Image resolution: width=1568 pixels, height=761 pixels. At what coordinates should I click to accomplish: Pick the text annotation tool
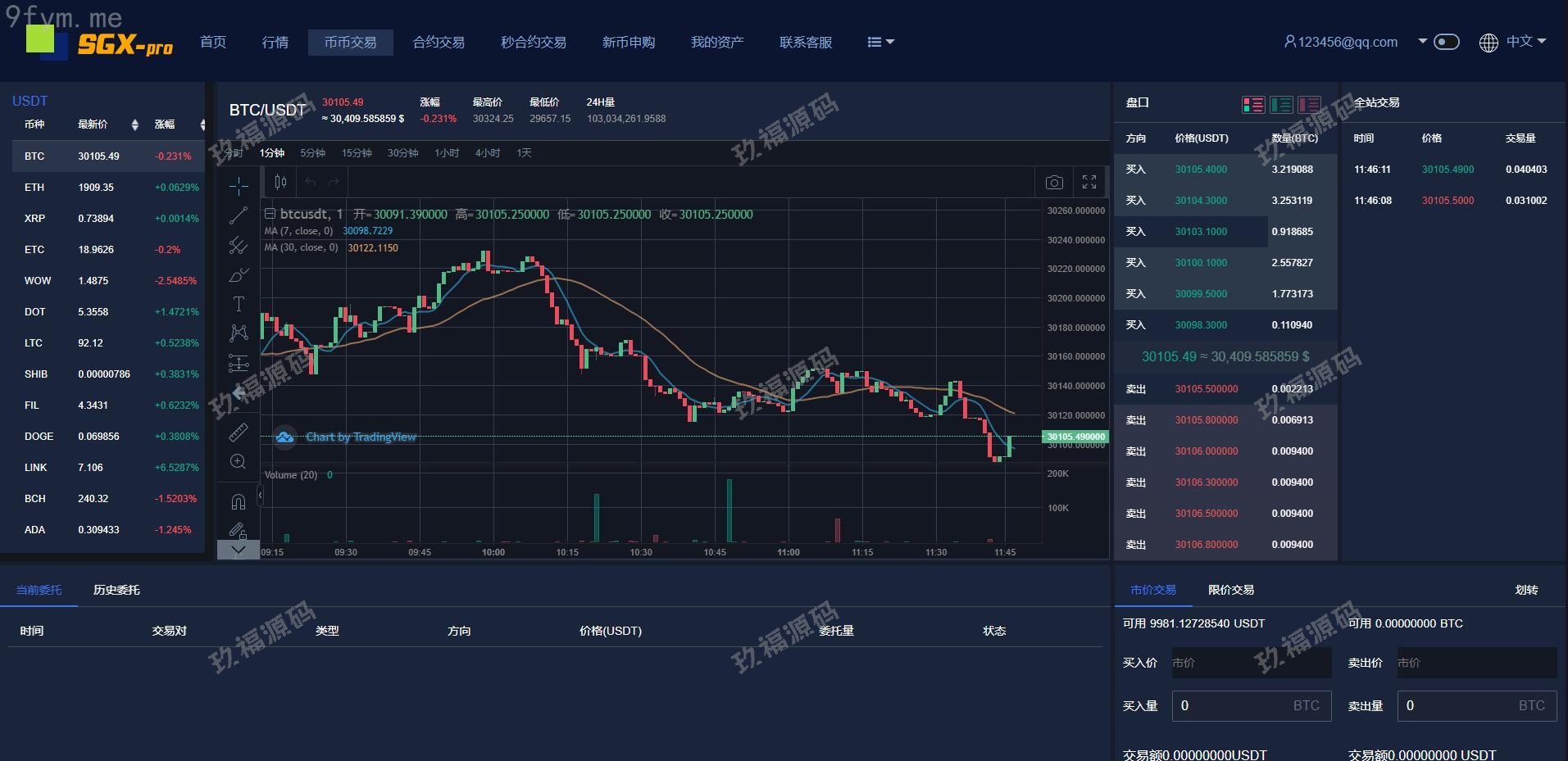239,304
